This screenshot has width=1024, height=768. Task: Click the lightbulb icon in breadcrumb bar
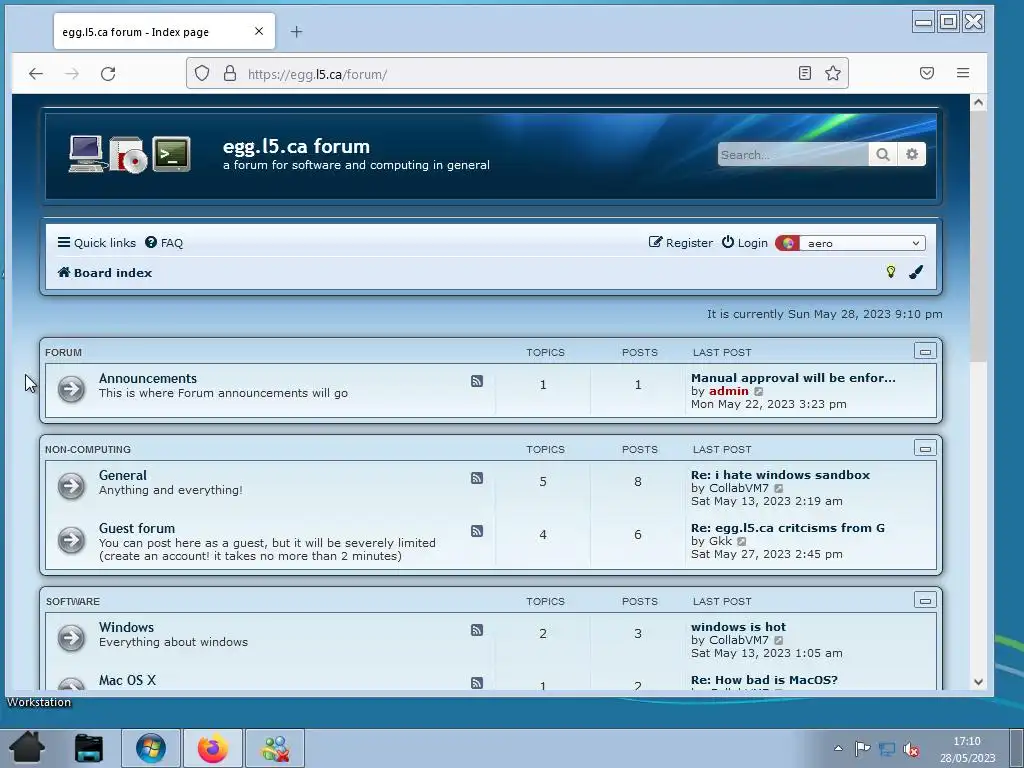coord(890,272)
